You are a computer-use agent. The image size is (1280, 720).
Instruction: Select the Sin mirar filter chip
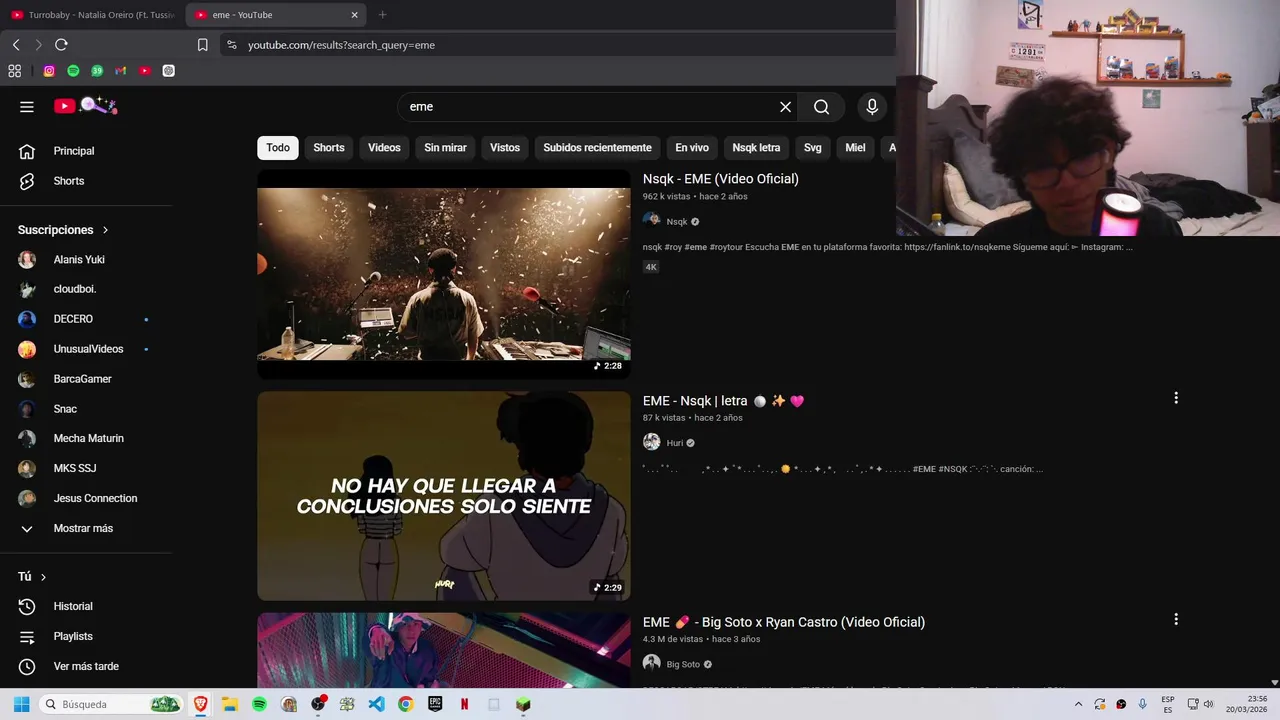pos(445,148)
